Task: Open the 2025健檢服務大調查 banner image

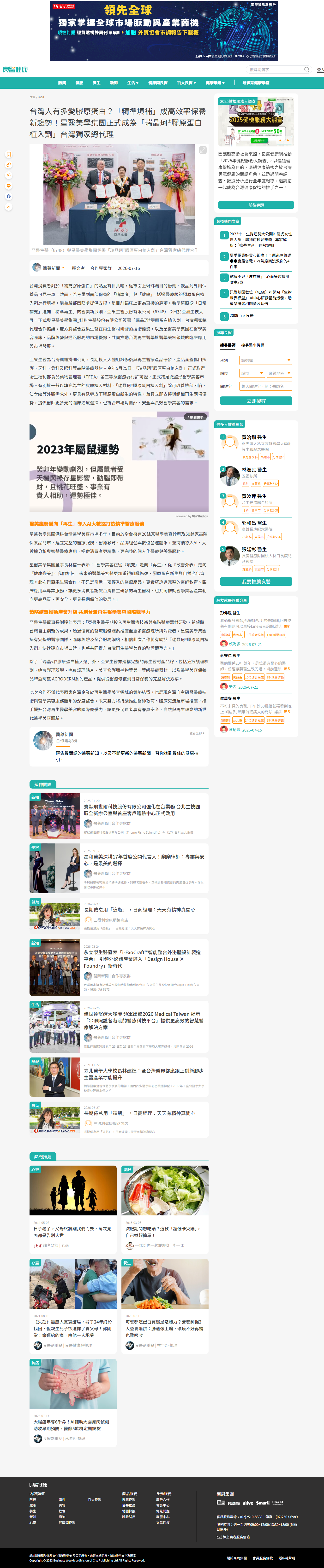Action: click(x=256, y=122)
